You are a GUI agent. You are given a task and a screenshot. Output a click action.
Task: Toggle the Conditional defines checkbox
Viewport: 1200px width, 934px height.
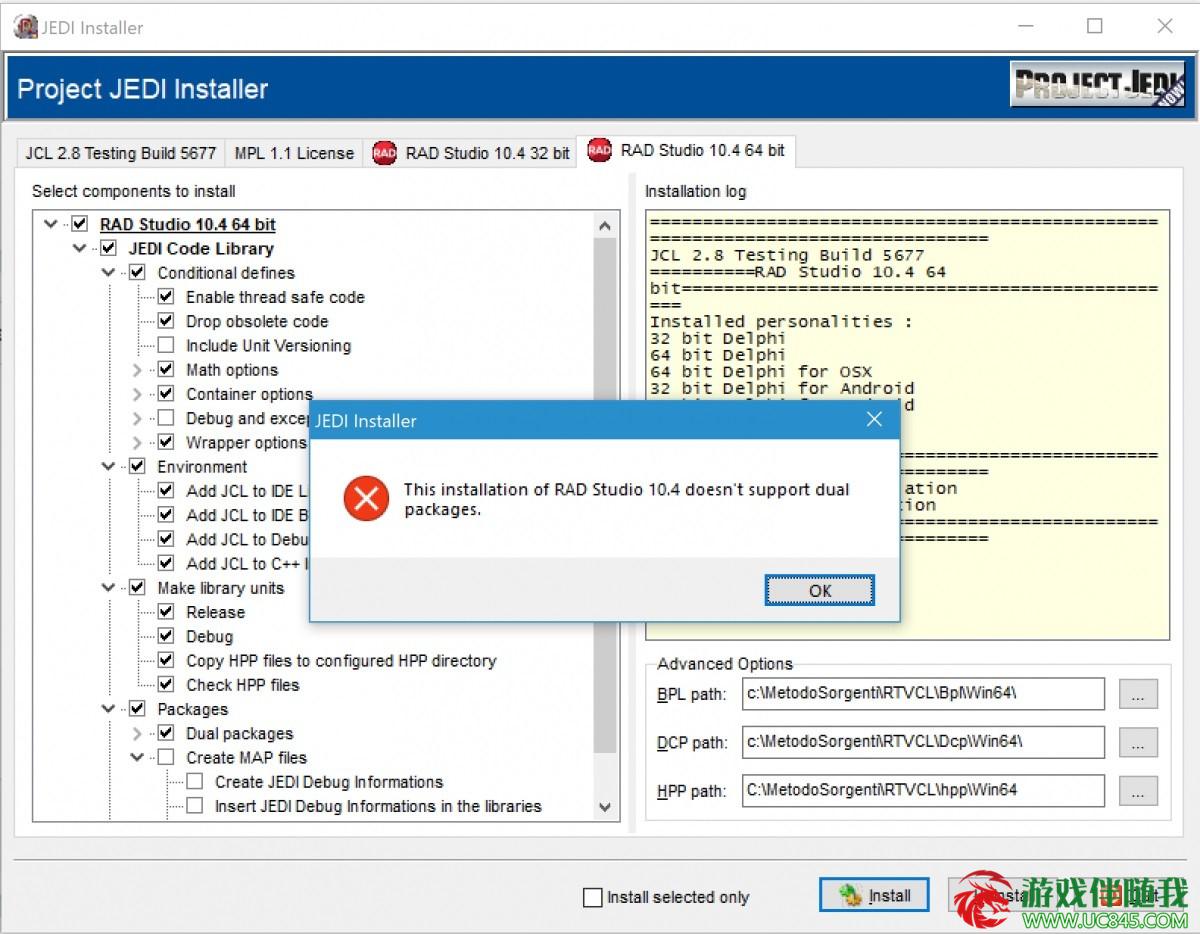tap(138, 272)
